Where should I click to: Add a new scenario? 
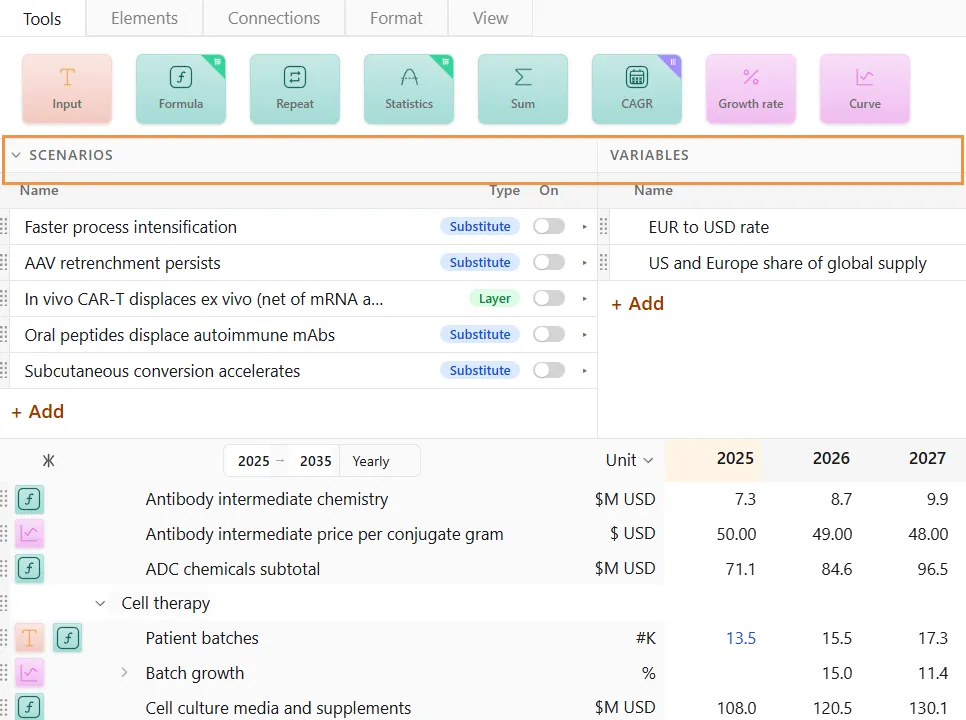(38, 411)
